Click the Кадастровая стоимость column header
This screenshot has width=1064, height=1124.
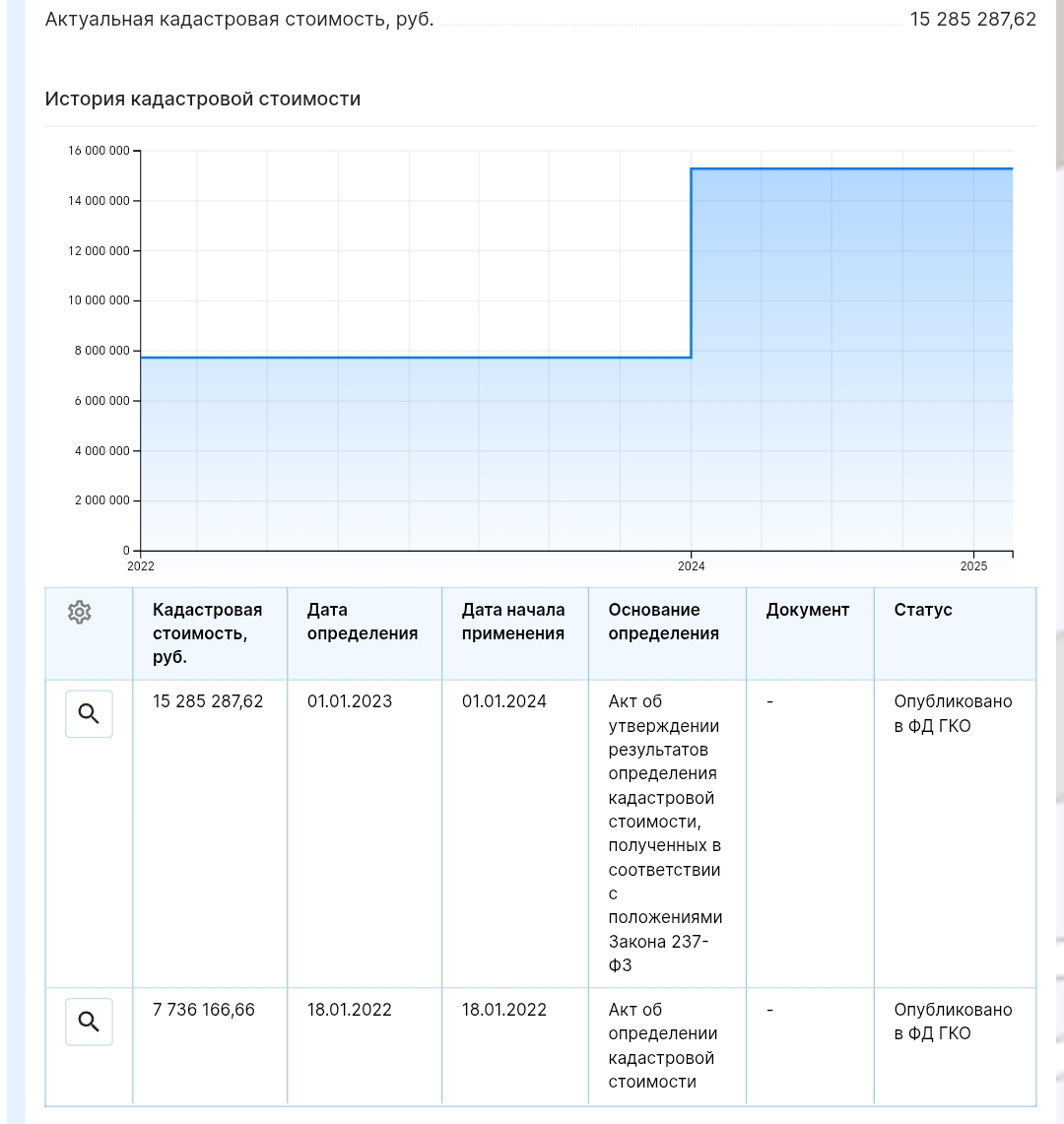[208, 633]
